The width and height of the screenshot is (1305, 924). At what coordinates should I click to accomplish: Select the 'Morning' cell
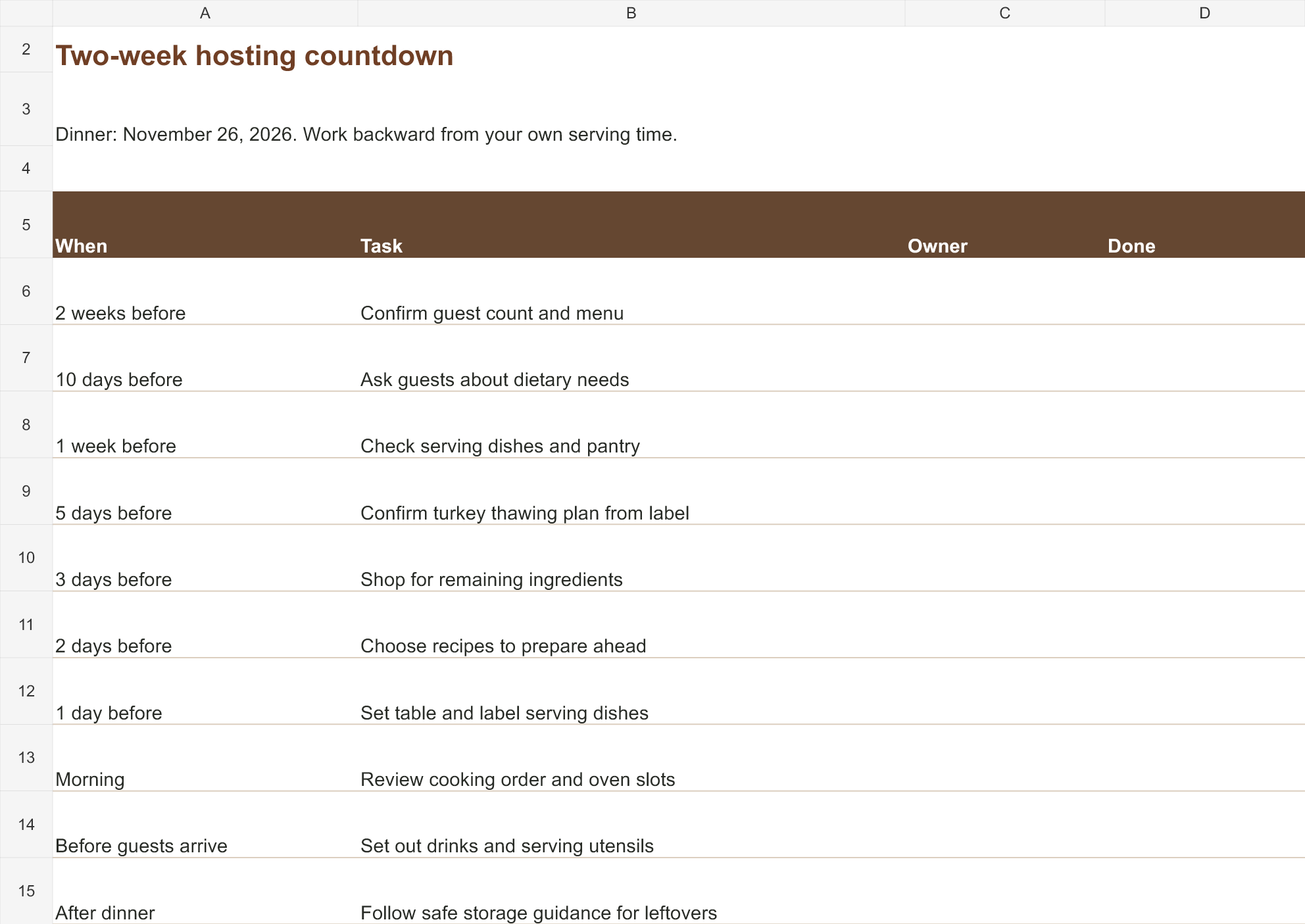point(205,758)
